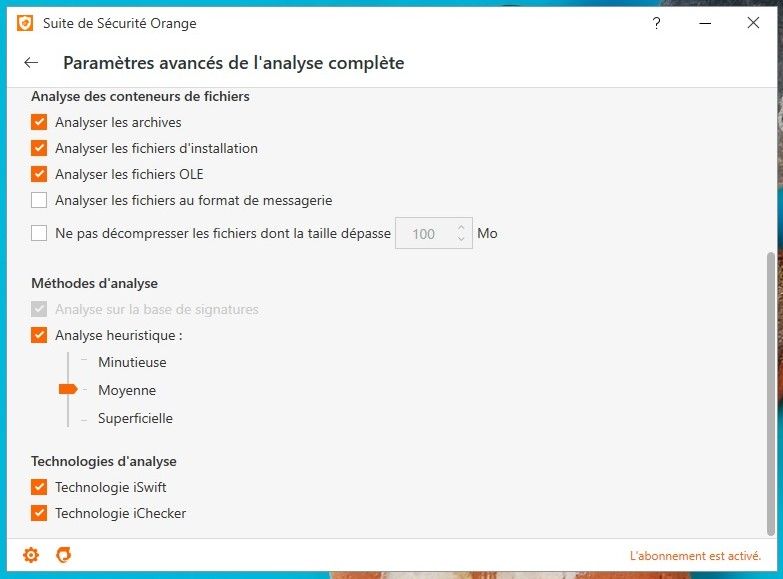Increase the file size limit with up arrow

(x=461, y=227)
